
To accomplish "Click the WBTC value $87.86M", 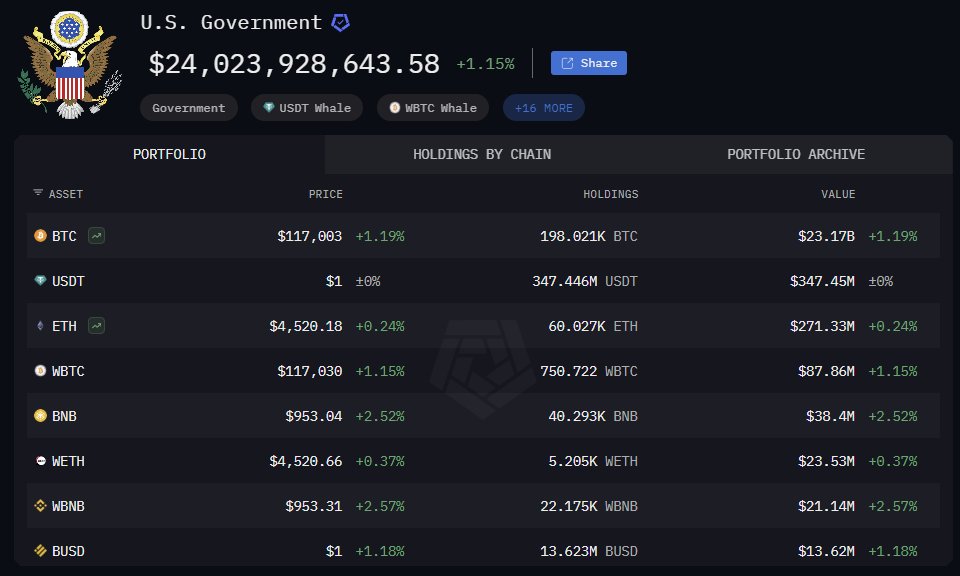I will (826, 372).
